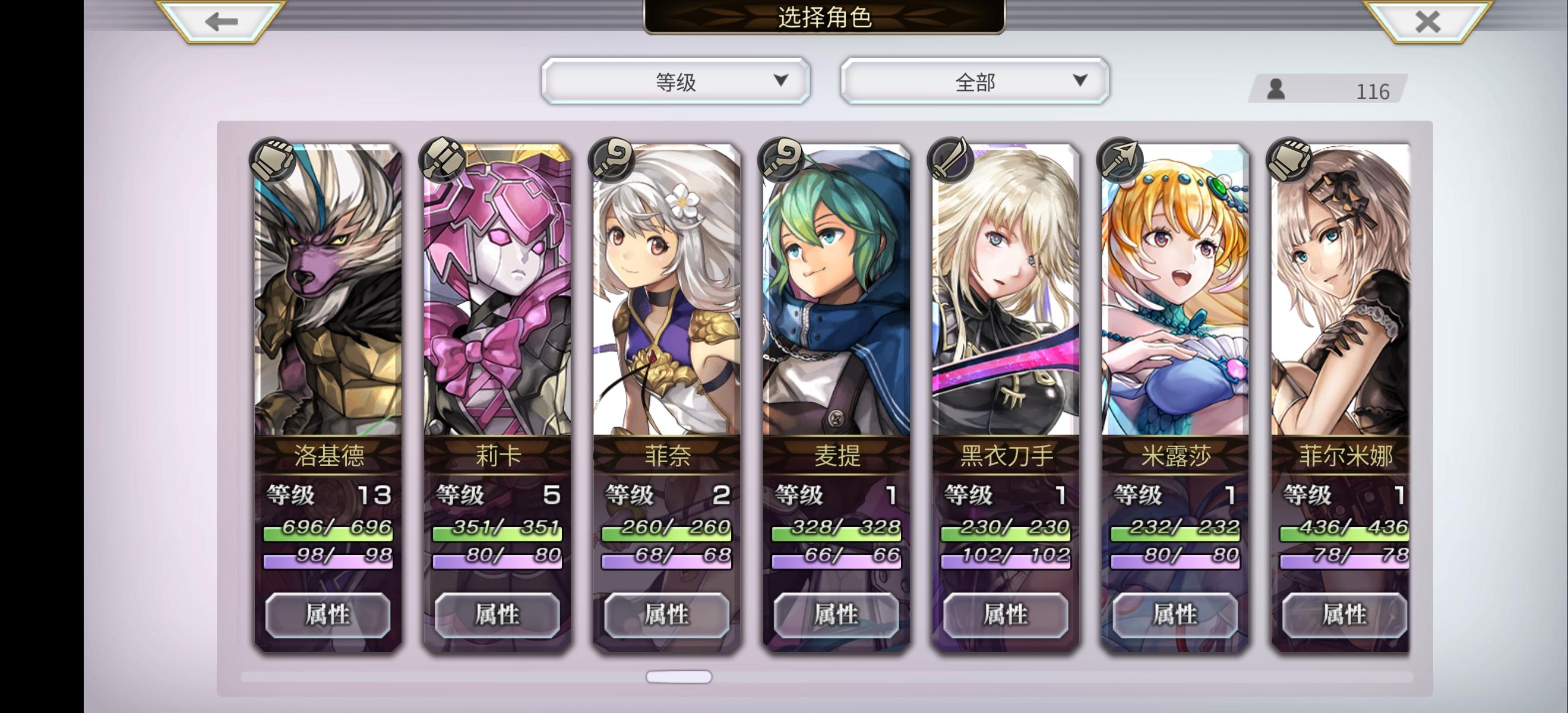Open 属性 for 洛基德
Image resolution: width=1568 pixels, height=713 pixels.
tap(328, 614)
